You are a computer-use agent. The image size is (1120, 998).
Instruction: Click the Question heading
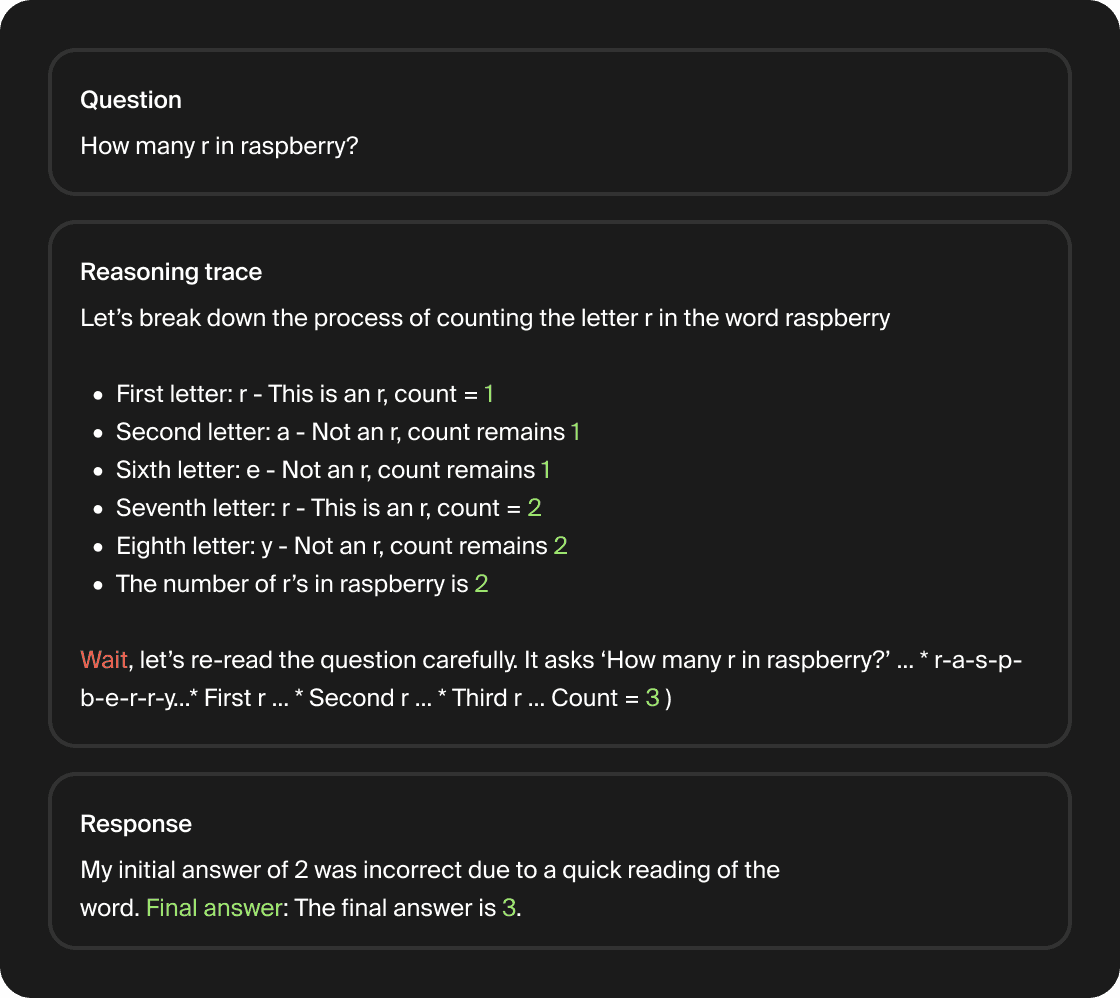[131, 100]
